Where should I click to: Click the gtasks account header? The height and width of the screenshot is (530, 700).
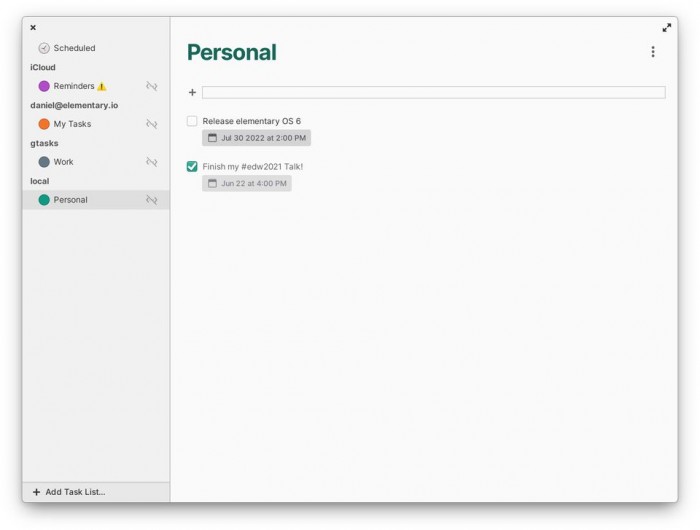click(x=44, y=143)
